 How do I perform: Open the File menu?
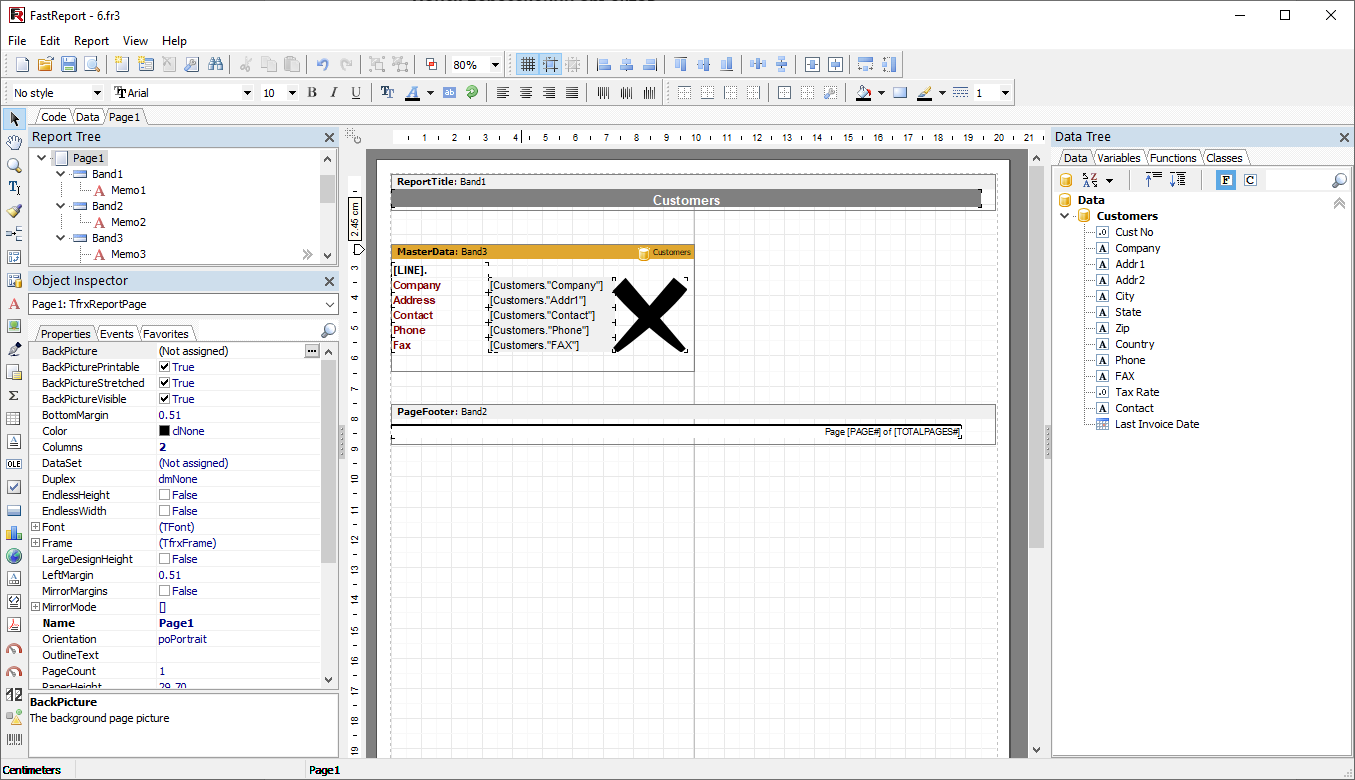tap(17, 41)
